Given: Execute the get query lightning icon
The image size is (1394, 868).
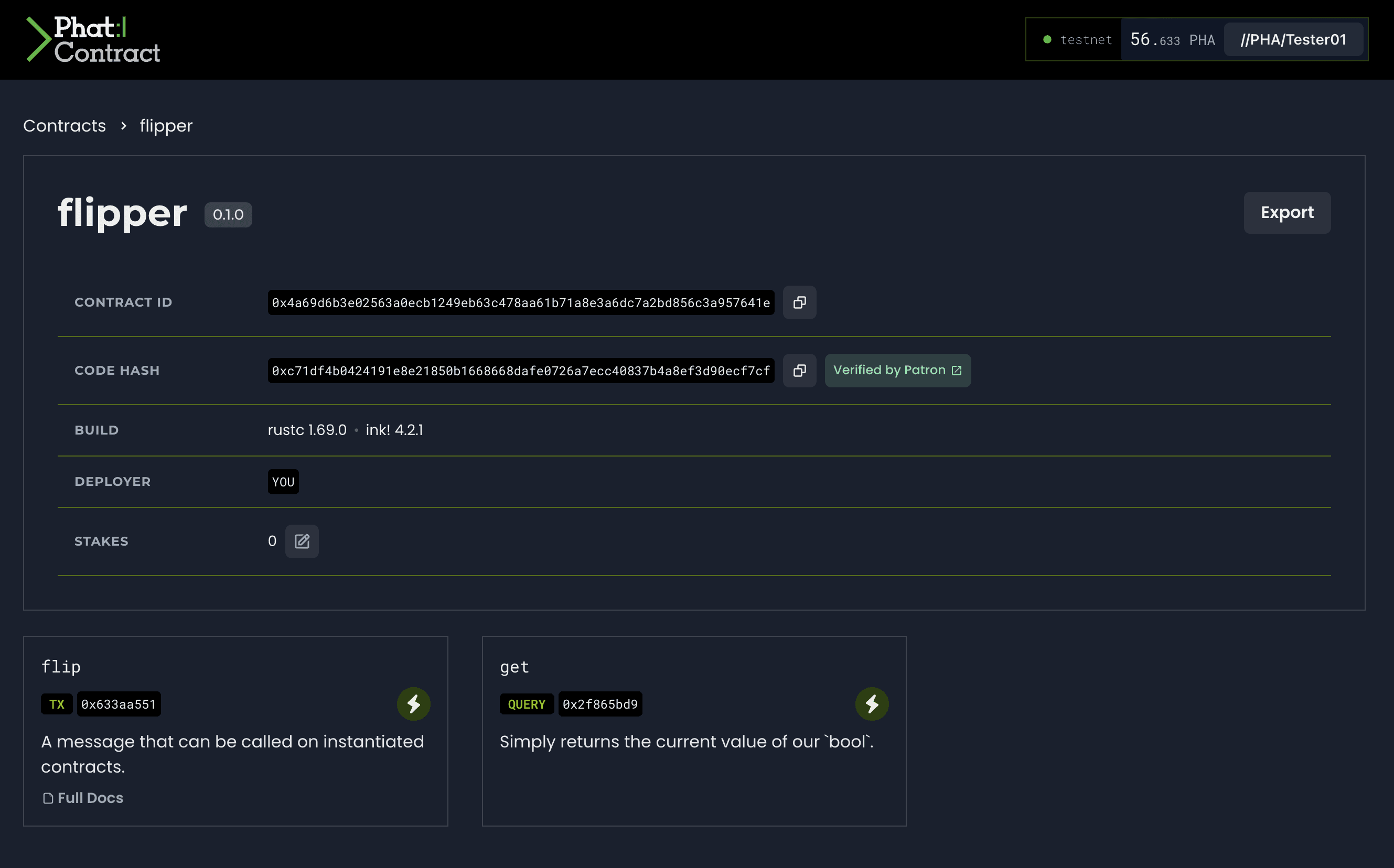Looking at the screenshot, I should click(x=871, y=704).
